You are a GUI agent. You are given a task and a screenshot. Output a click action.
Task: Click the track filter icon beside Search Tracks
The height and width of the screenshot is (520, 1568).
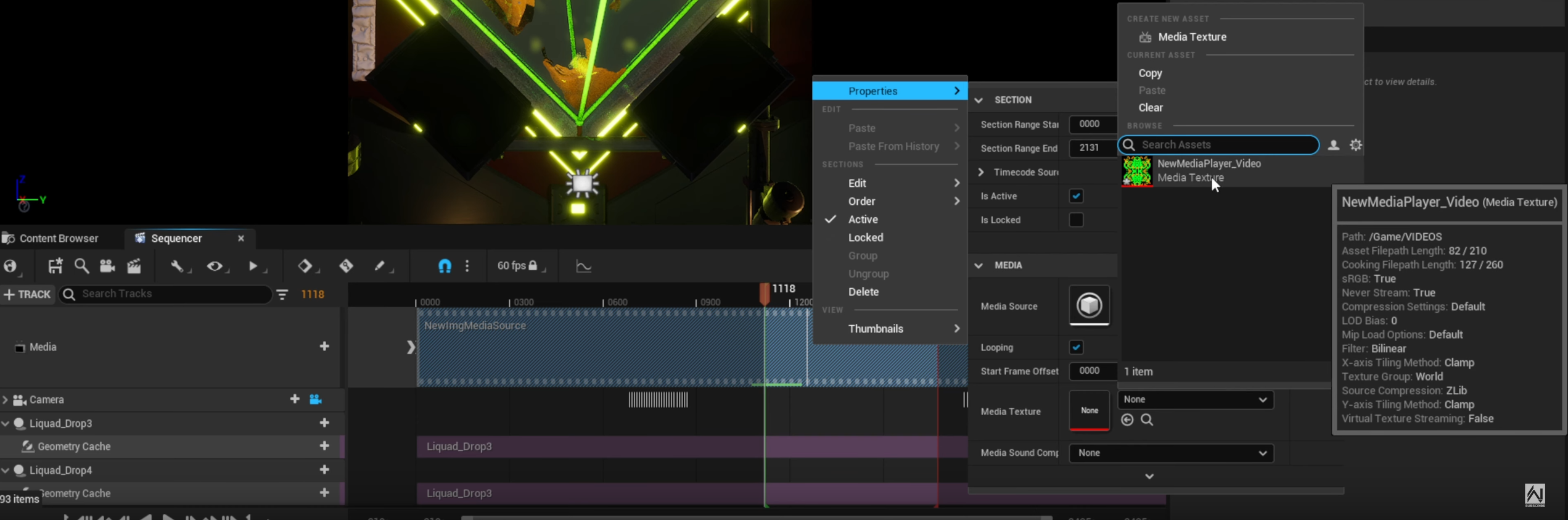tap(282, 295)
